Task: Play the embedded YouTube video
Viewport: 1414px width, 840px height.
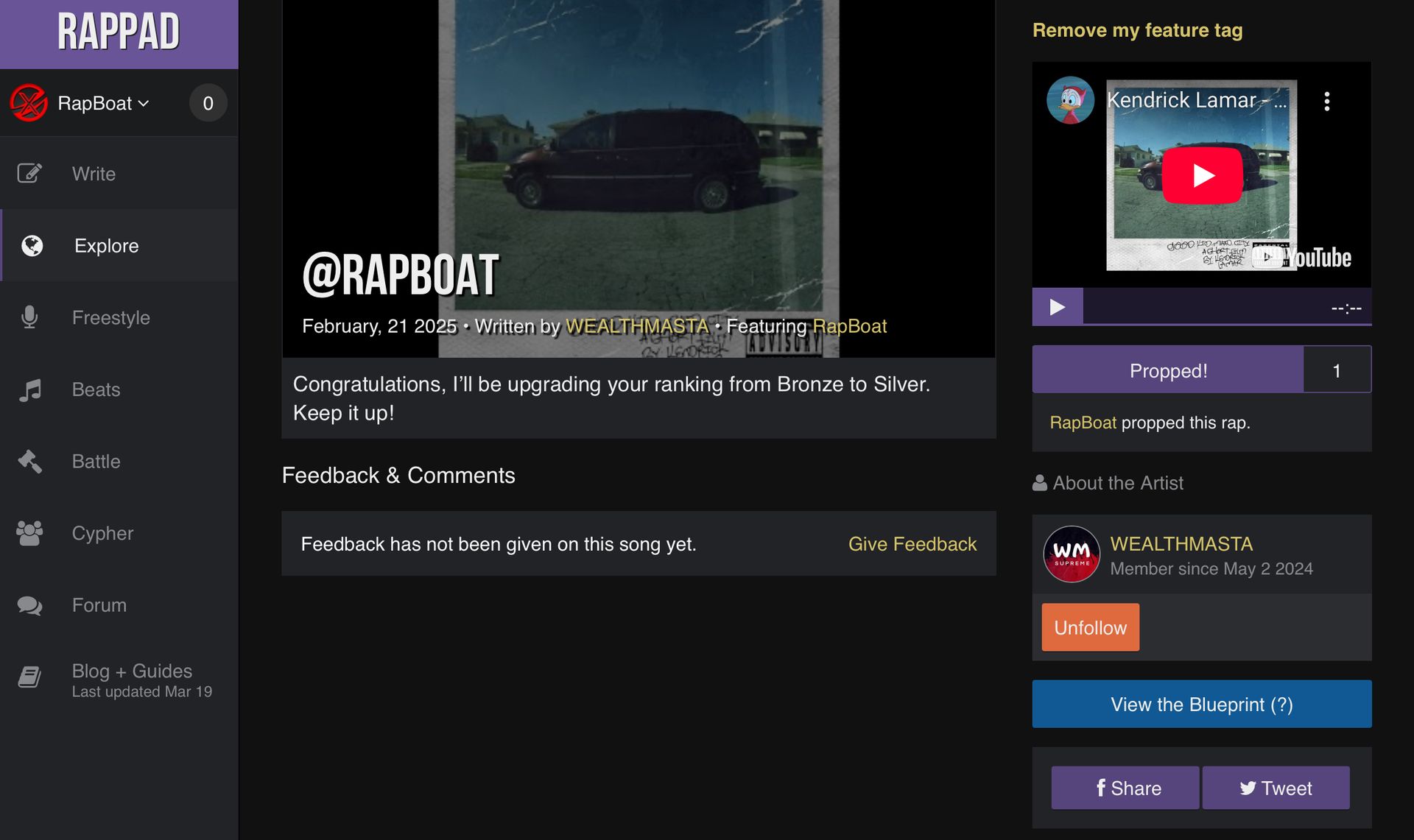Action: (1203, 175)
